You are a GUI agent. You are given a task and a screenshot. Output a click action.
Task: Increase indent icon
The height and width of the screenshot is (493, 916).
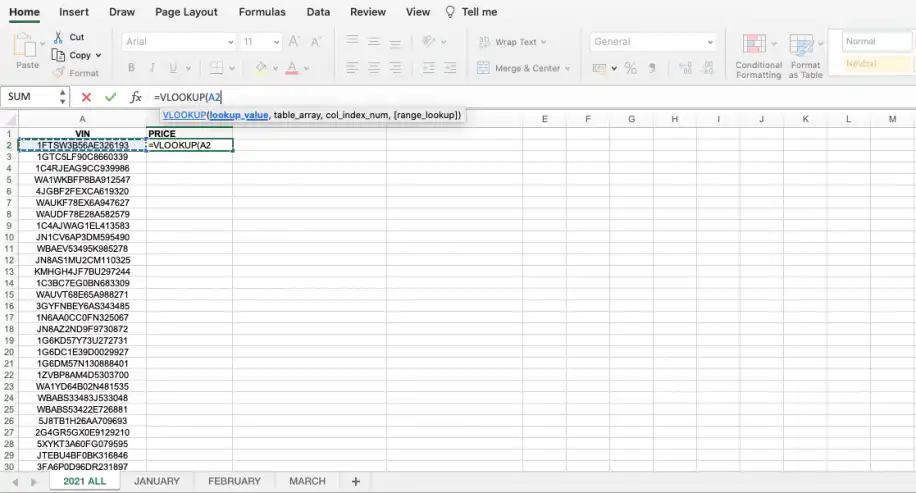450,68
